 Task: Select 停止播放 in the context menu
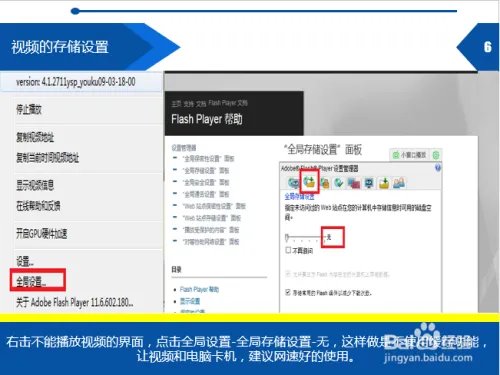29,109
